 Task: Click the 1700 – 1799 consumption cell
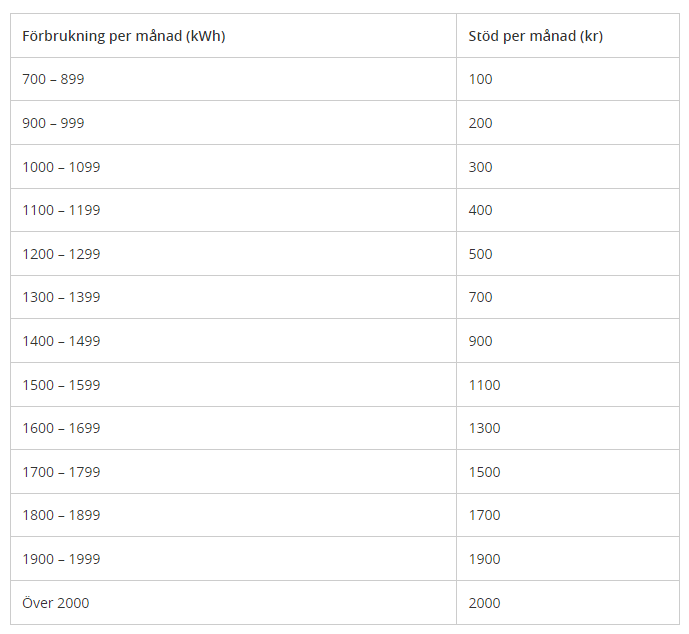coord(62,472)
